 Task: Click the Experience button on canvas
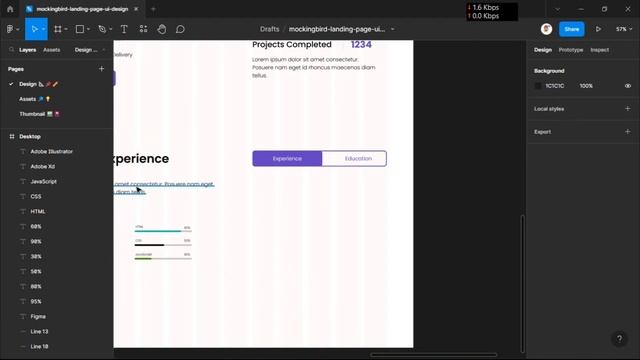click(287, 158)
